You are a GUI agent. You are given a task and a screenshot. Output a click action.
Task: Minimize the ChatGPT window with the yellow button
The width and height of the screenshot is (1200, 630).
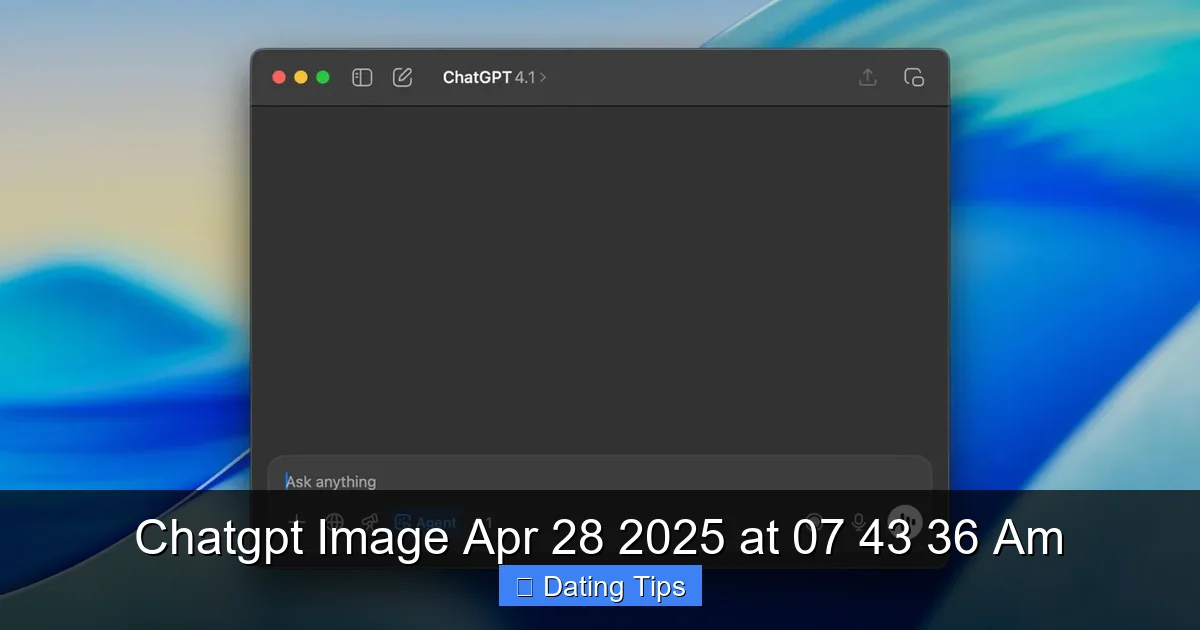[301, 77]
